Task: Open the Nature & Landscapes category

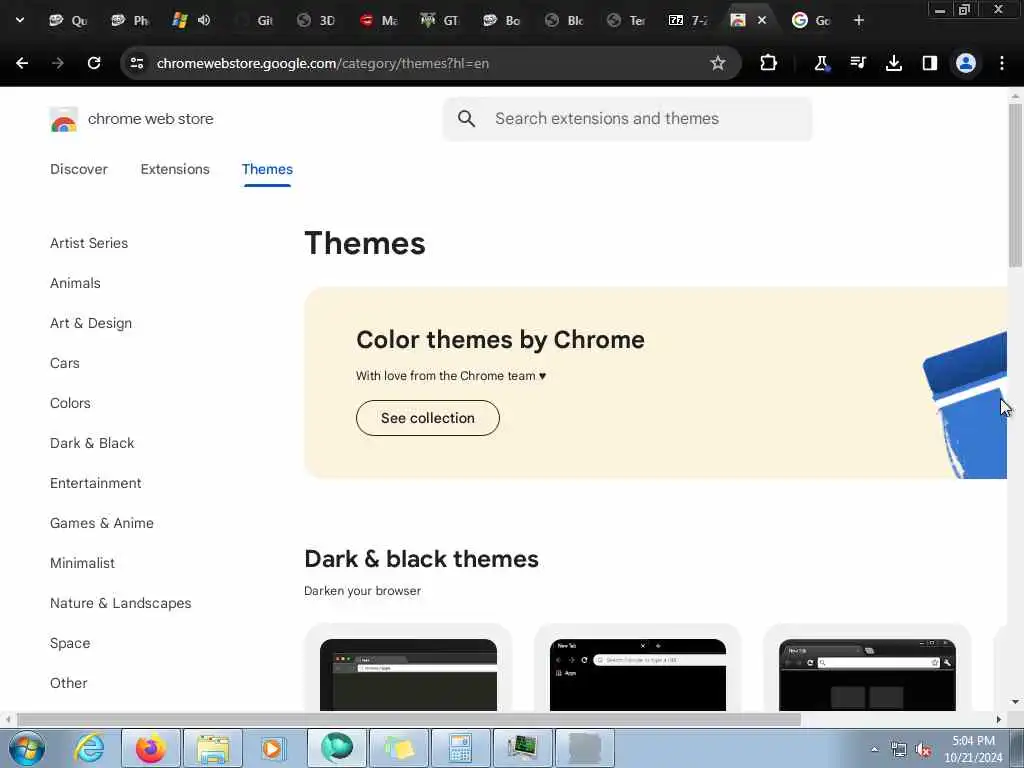Action: [120, 603]
